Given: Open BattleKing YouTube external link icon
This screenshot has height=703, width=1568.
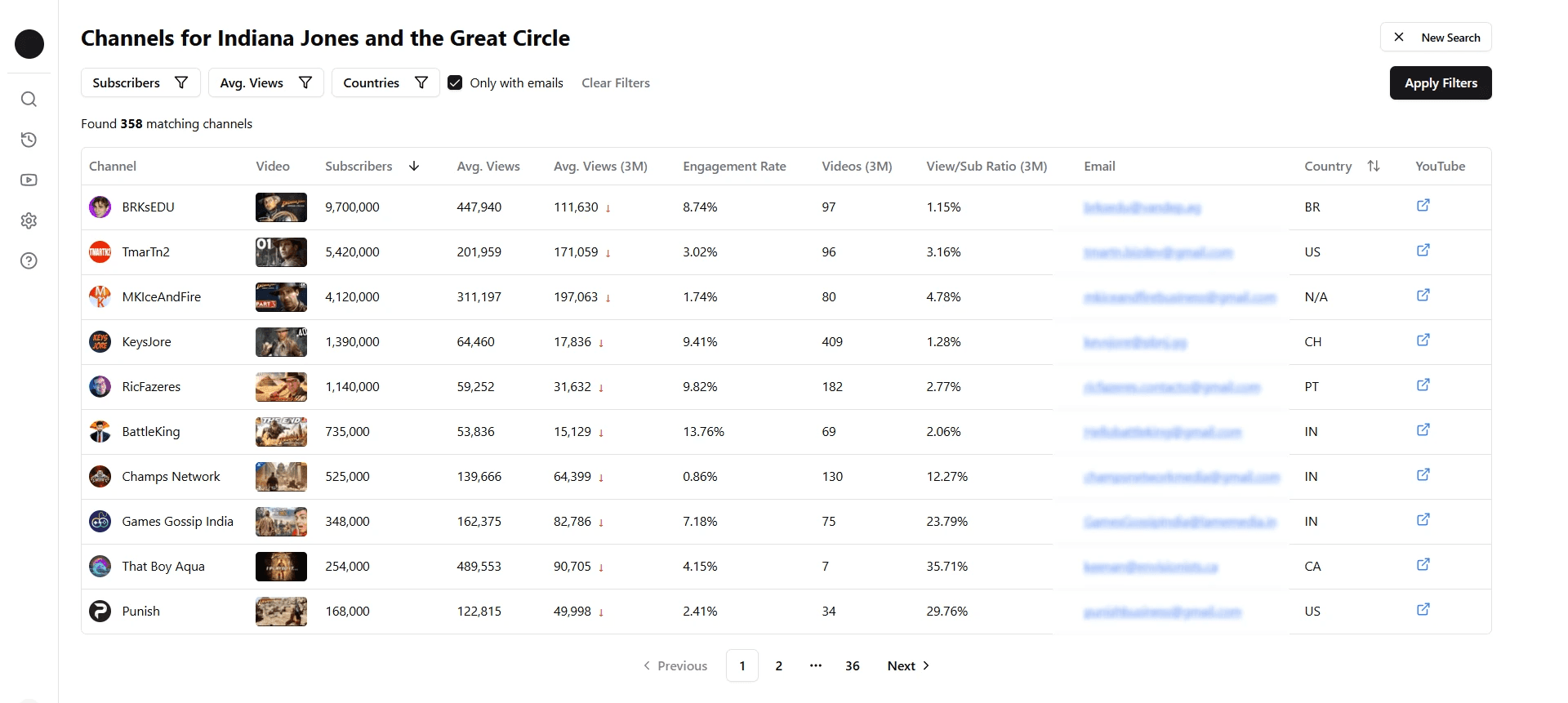Looking at the screenshot, I should (1423, 430).
